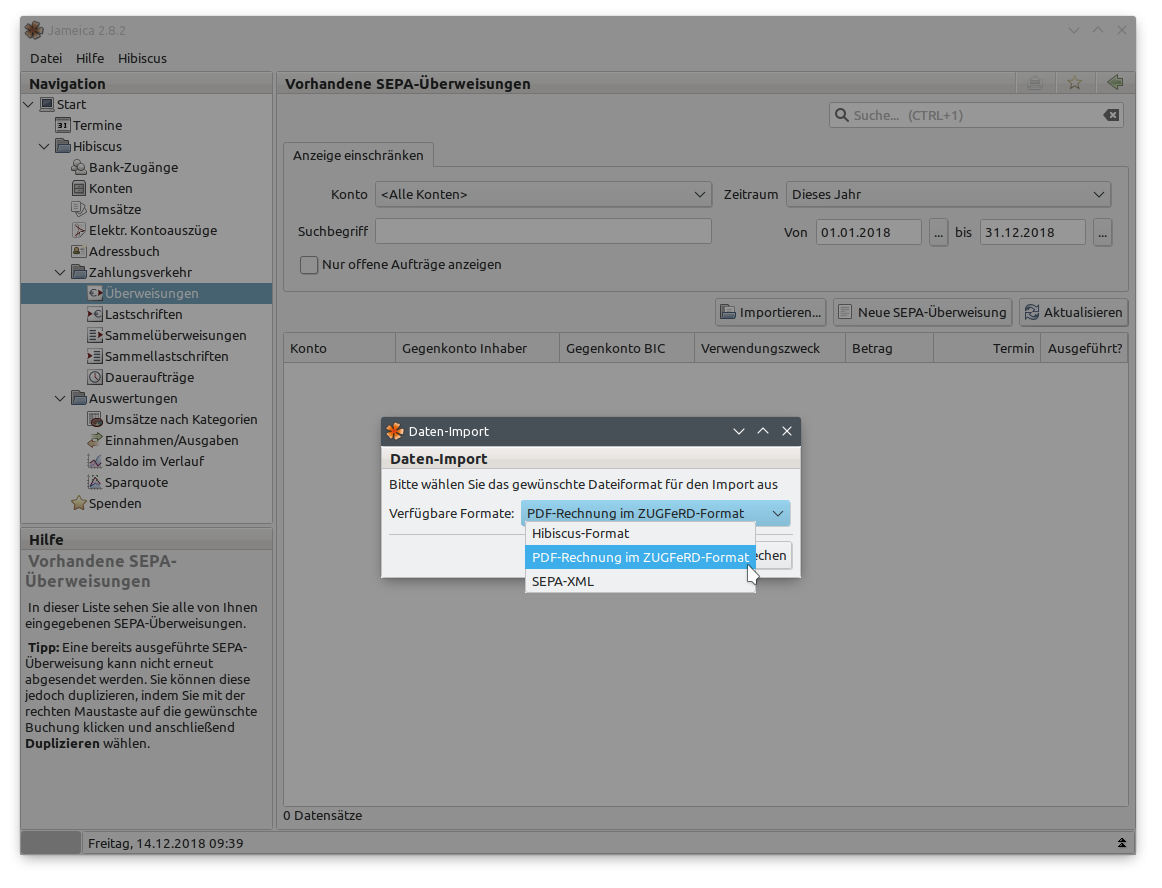1162x888 pixels.
Task: Click the green back arrow icon
Action: 1115,82
